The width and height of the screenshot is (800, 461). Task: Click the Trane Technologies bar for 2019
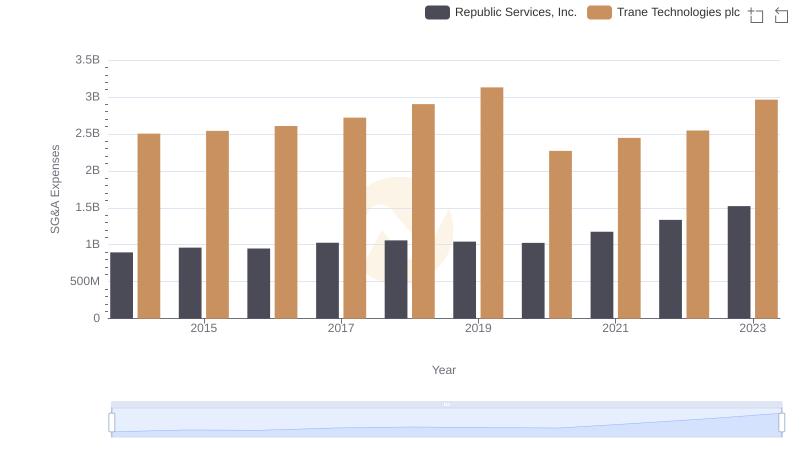(492, 203)
